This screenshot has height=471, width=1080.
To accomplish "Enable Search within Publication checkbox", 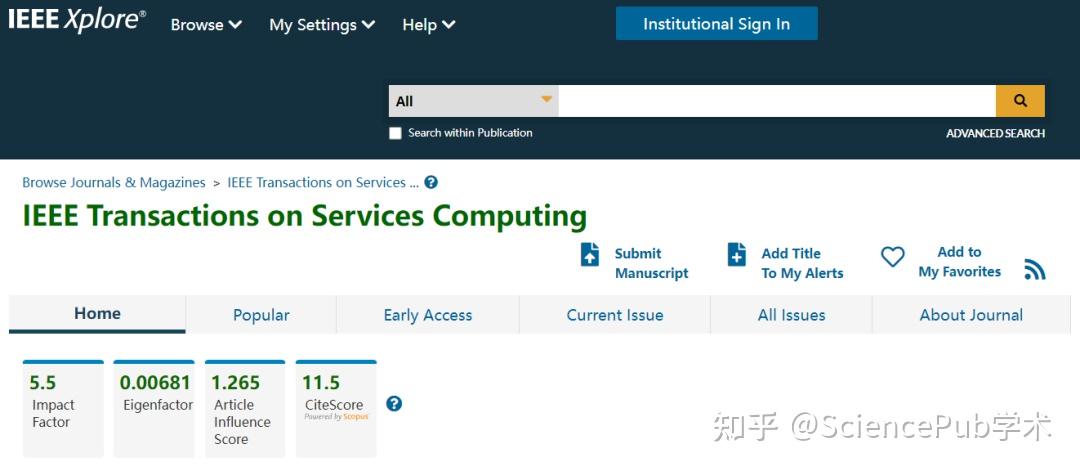I will [395, 133].
